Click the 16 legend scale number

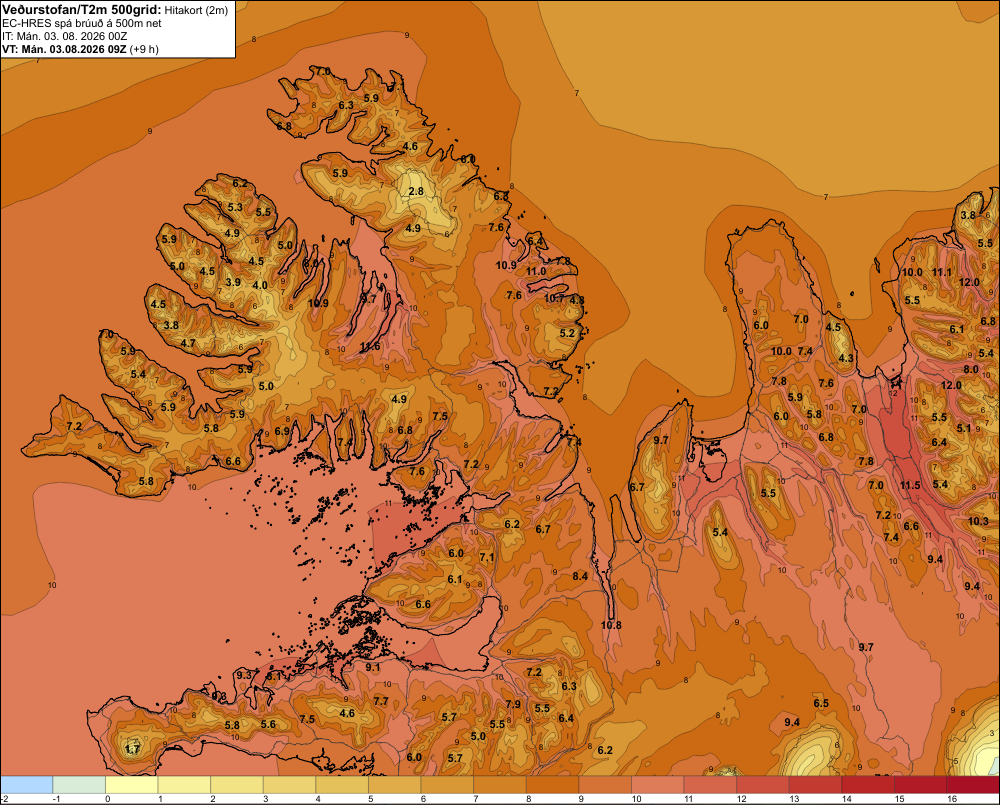click(x=952, y=799)
